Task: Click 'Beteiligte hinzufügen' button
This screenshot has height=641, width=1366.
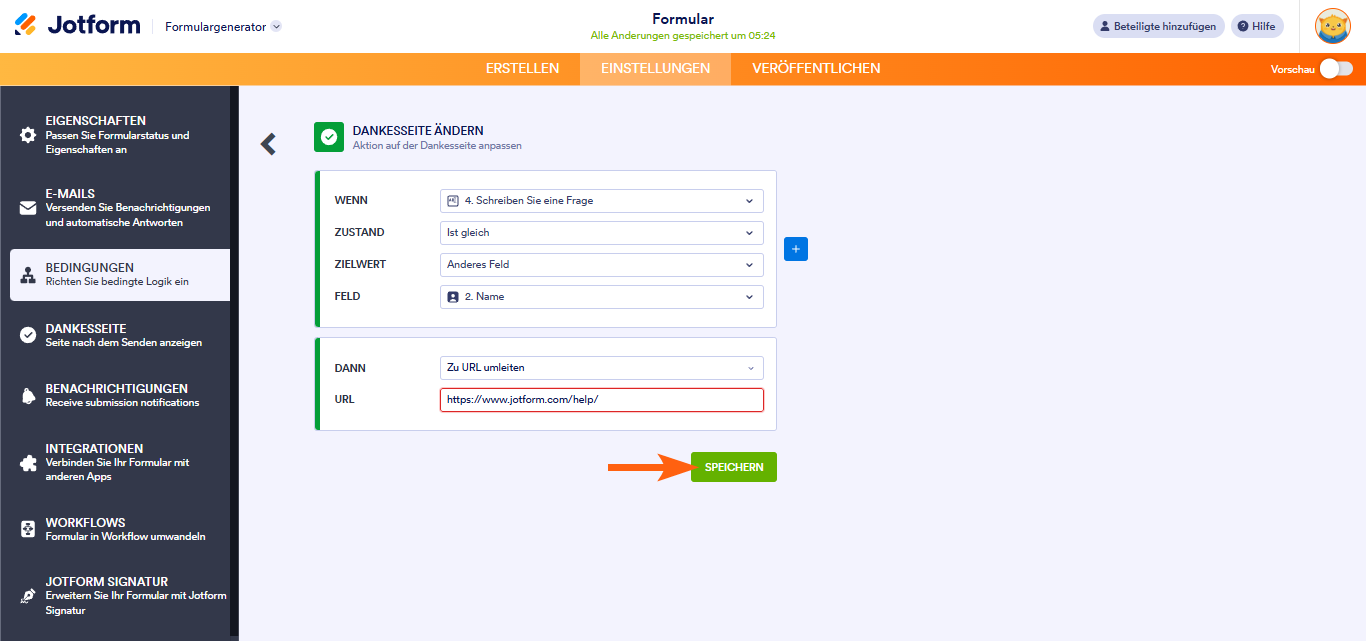Action: pos(1158,27)
